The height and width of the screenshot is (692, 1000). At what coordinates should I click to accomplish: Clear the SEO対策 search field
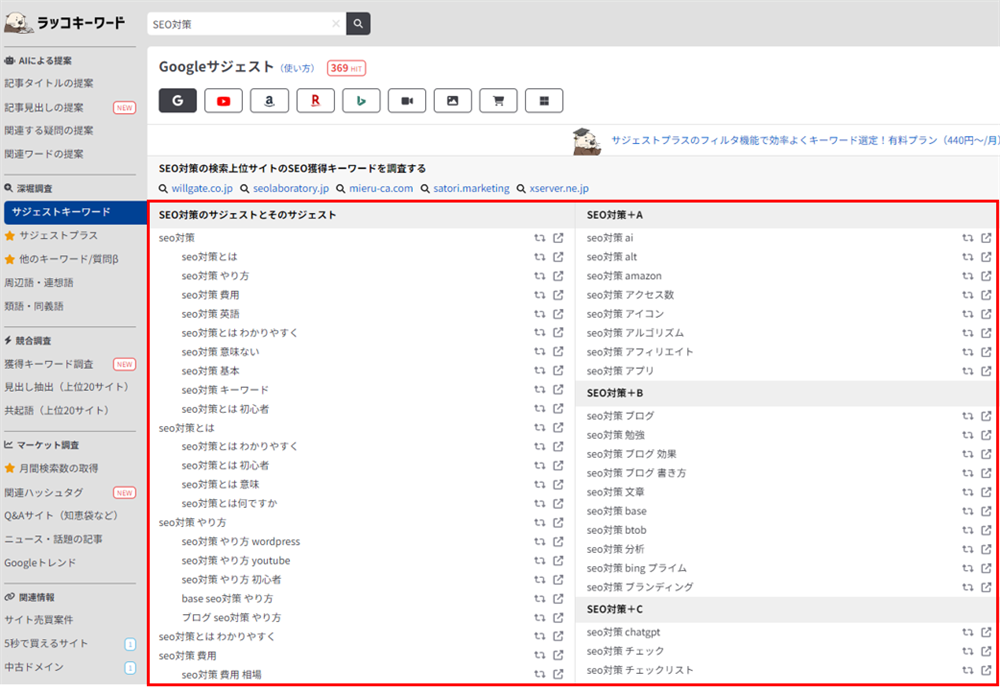[335, 24]
